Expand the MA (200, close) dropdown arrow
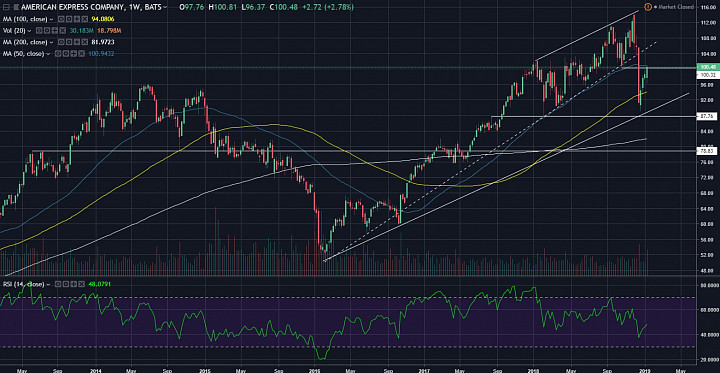 click(51, 42)
